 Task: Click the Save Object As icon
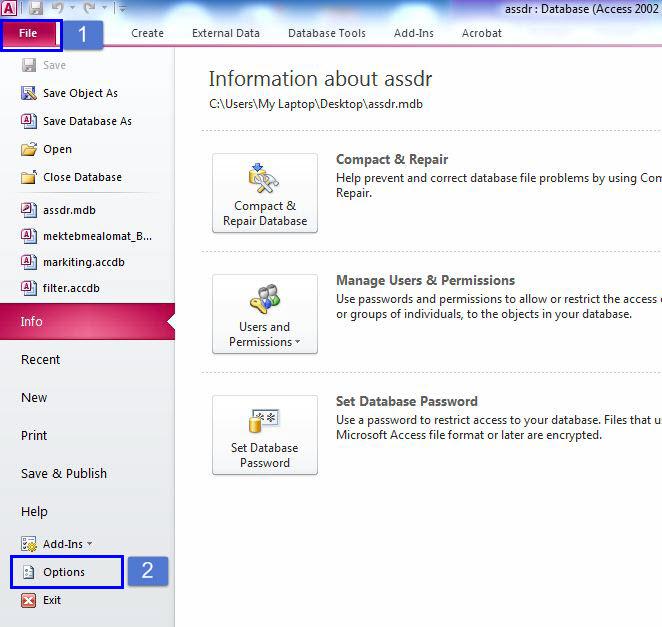click(29, 93)
